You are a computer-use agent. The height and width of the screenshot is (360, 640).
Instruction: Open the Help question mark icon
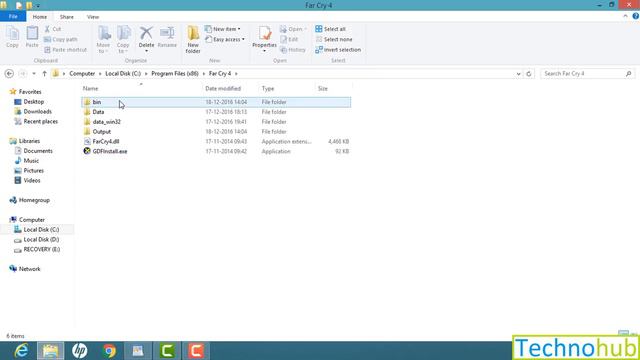pos(636,16)
